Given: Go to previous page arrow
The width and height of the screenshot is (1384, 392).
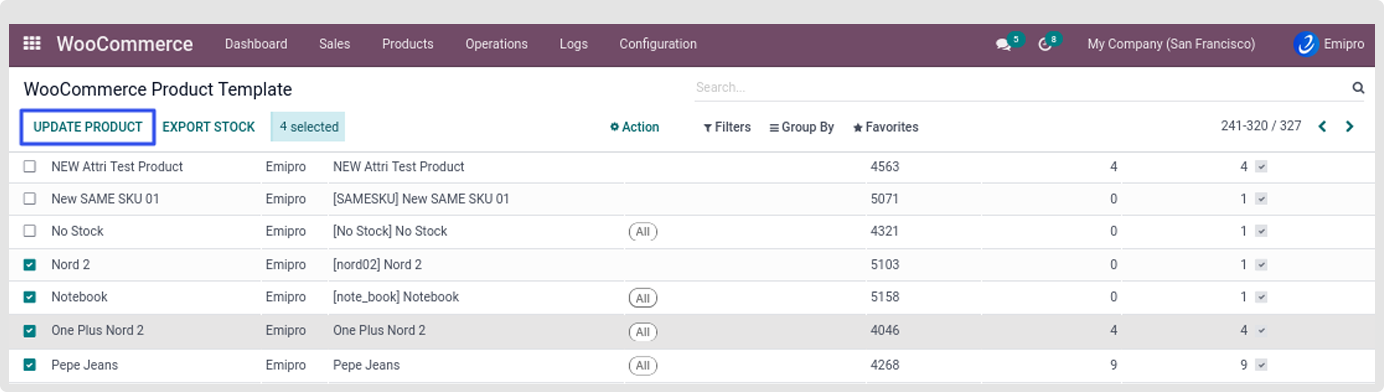Looking at the screenshot, I should (x=1322, y=127).
